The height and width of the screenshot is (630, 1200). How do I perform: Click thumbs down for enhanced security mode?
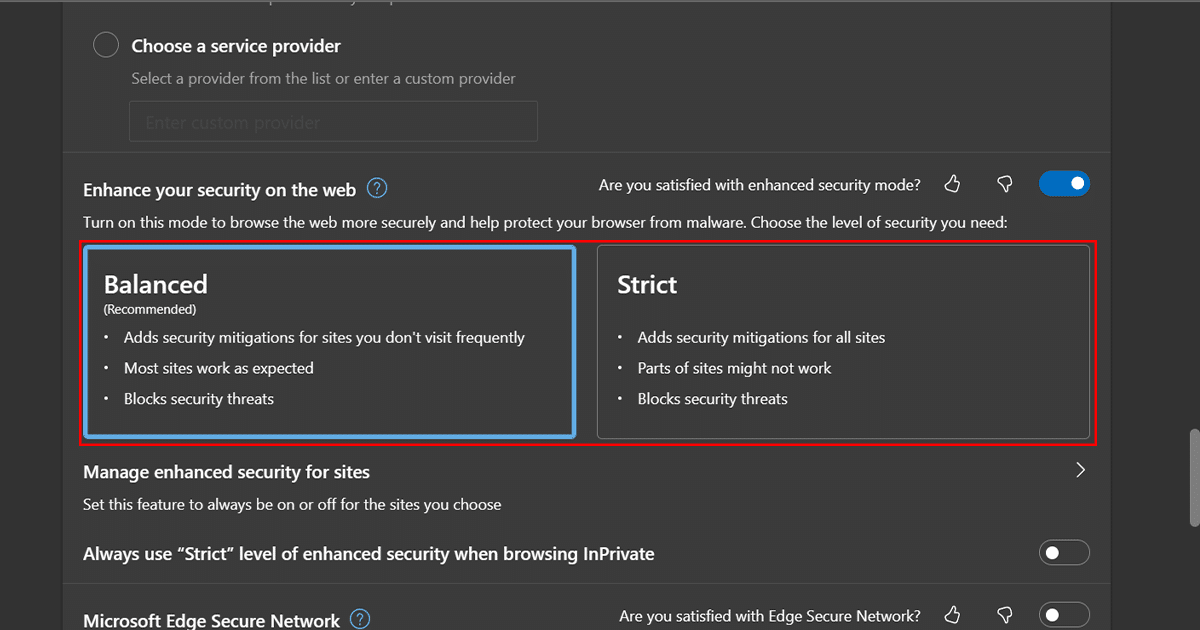[x=1005, y=184]
